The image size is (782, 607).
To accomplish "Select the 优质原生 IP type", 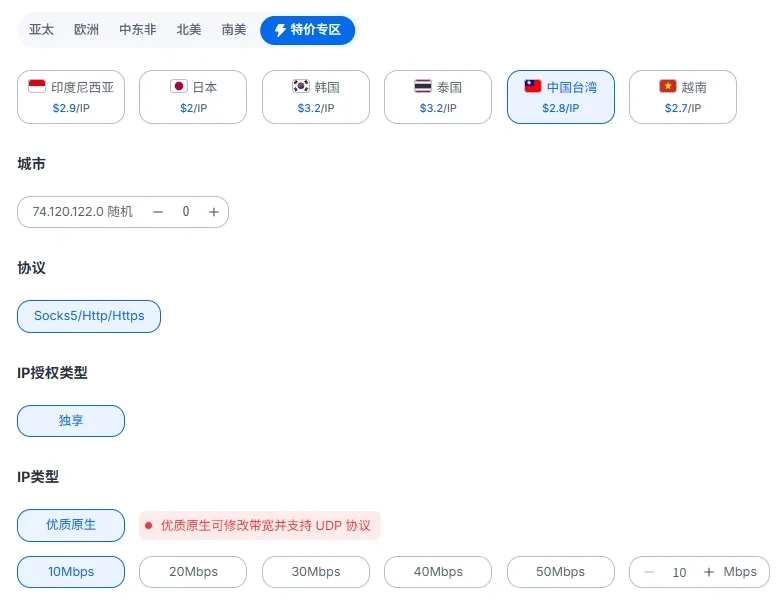I will (x=71, y=525).
